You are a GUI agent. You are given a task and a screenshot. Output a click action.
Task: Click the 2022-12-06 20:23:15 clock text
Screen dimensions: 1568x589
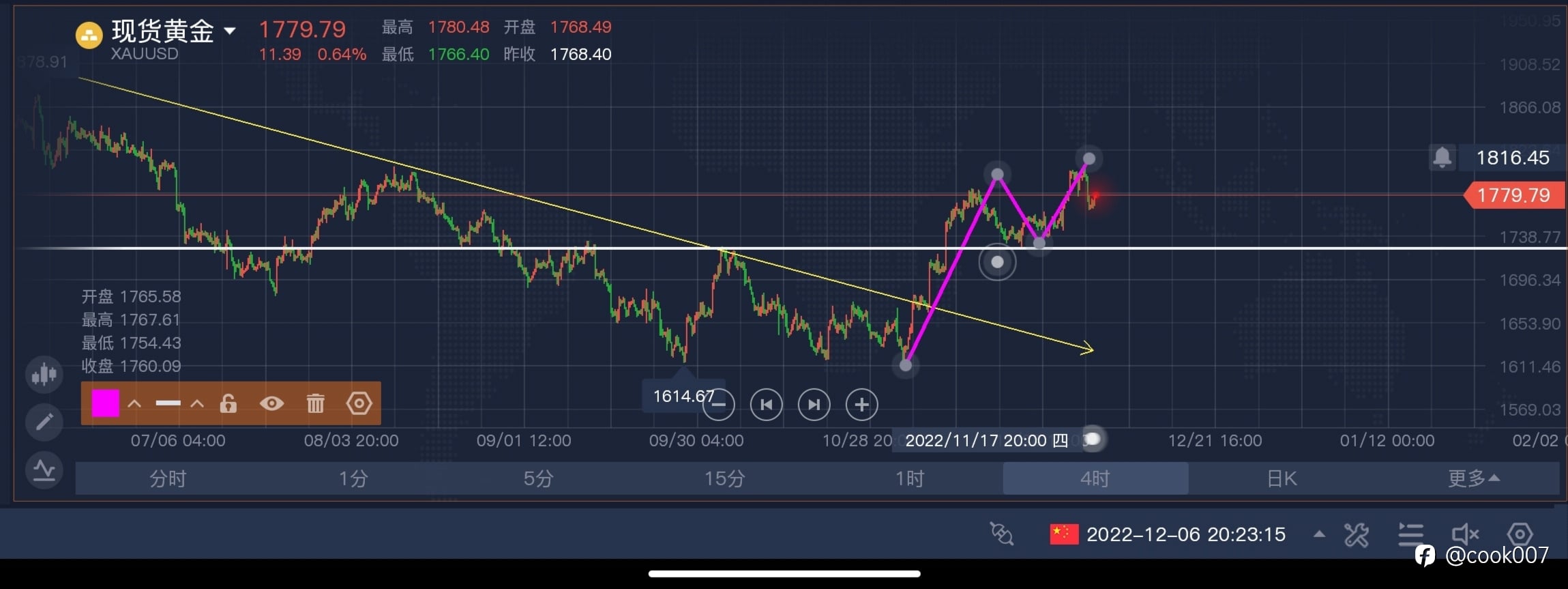pyautogui.click(x=1186, y=534)
